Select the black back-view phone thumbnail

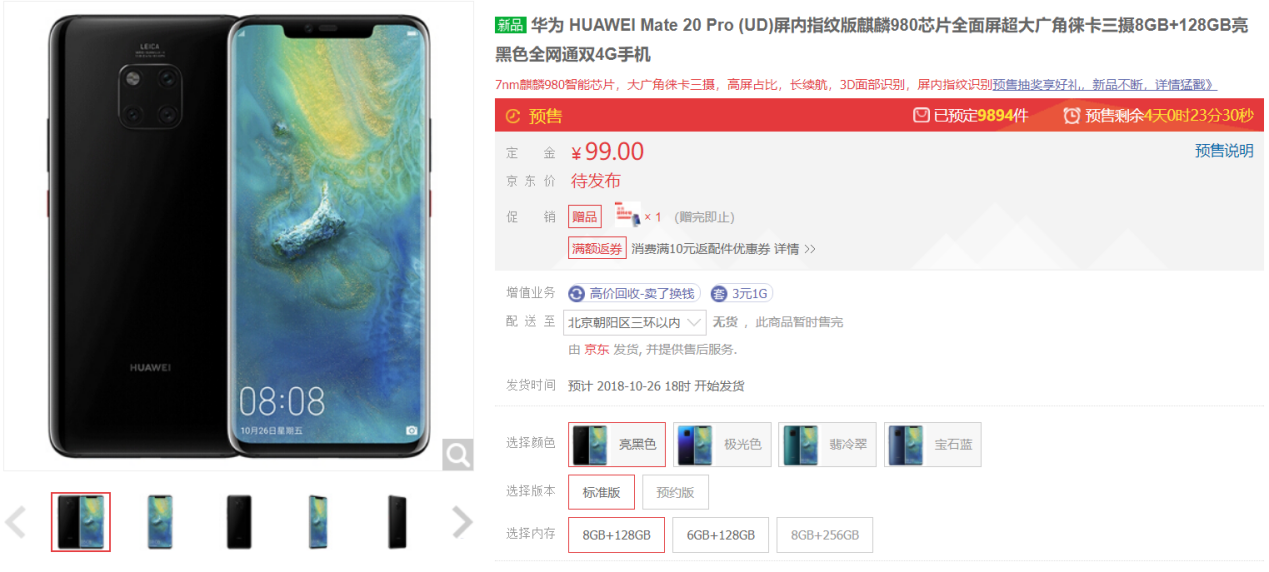coord(239,522)
